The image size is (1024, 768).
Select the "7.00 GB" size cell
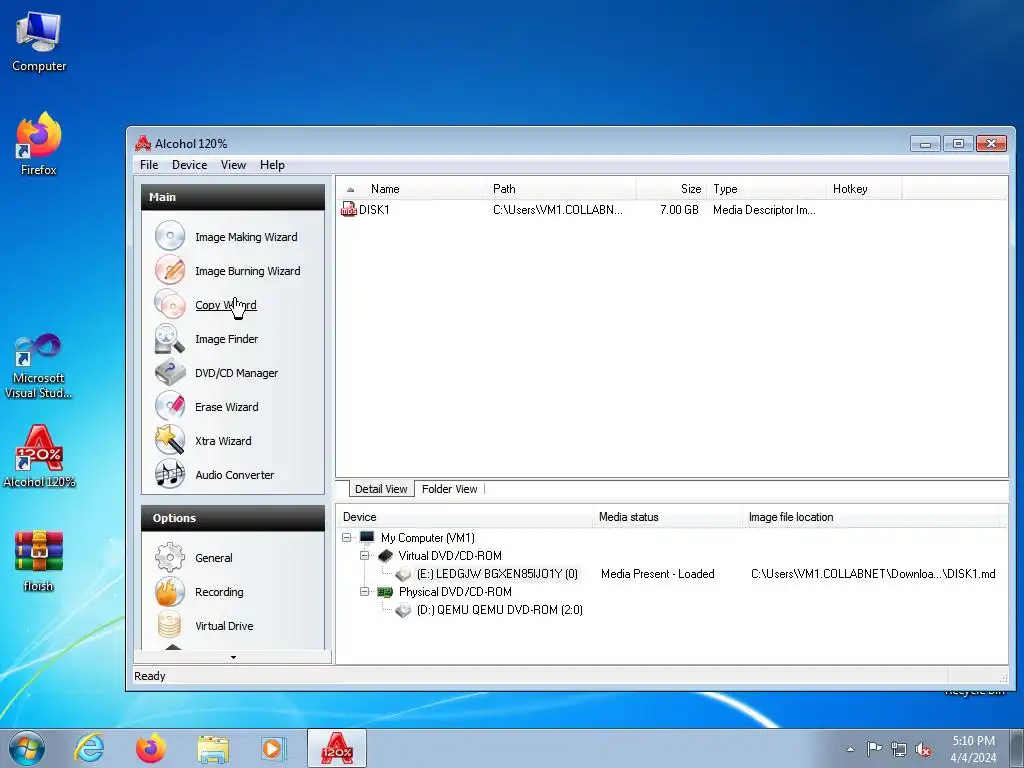coord(679,210)
